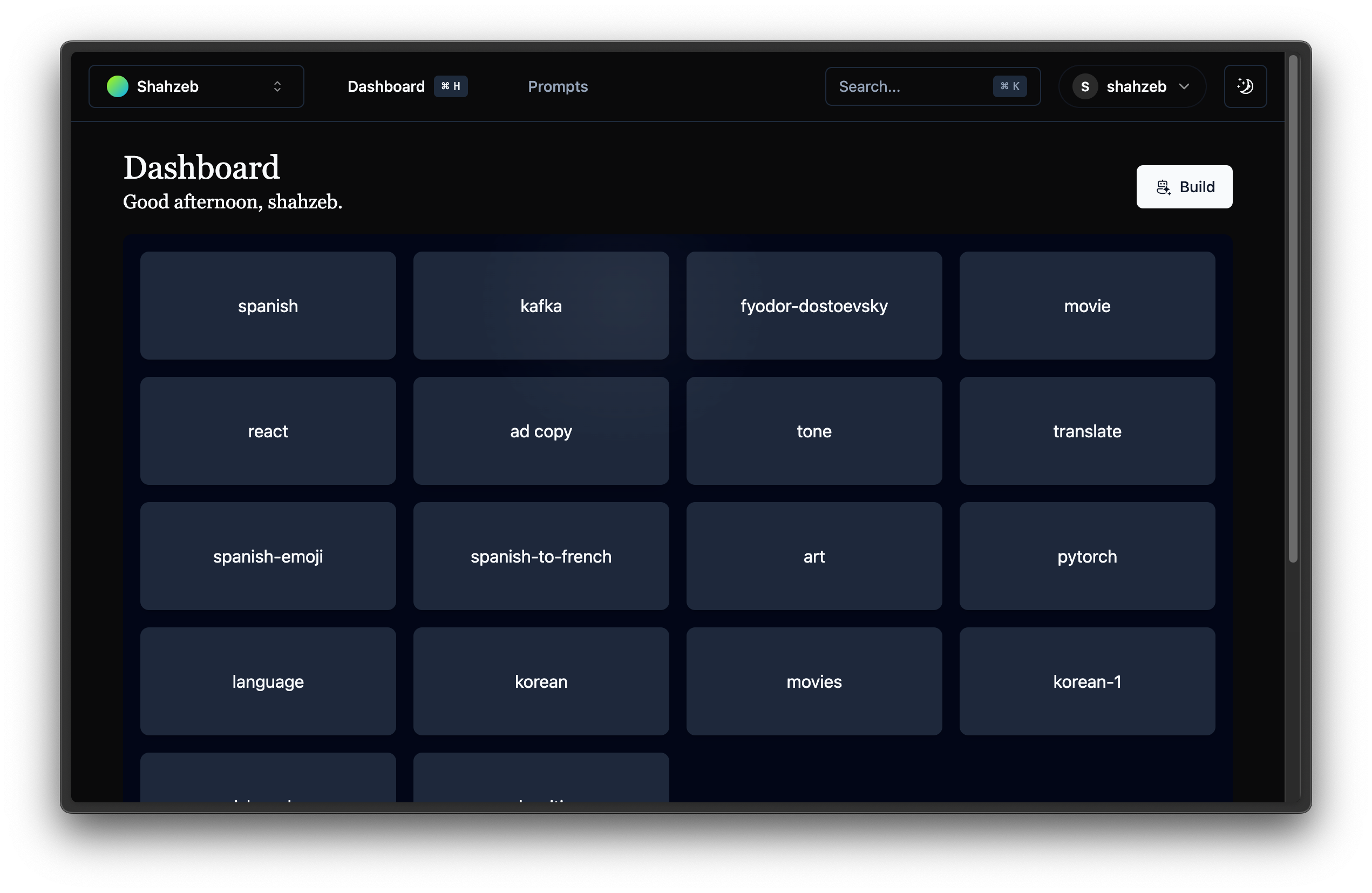Select the spanish-to-french card
This screenshot has width=1372, height=893.
point(541,556)
